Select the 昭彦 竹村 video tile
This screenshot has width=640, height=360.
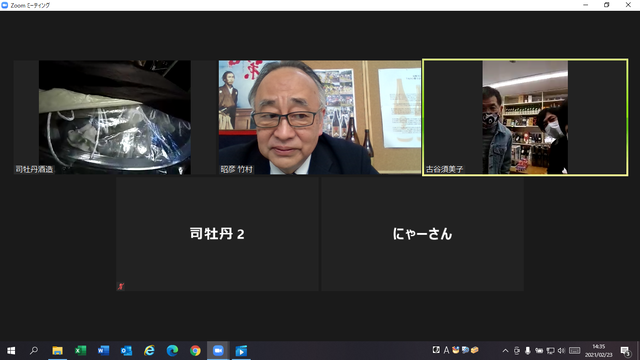tap(320, 118)
